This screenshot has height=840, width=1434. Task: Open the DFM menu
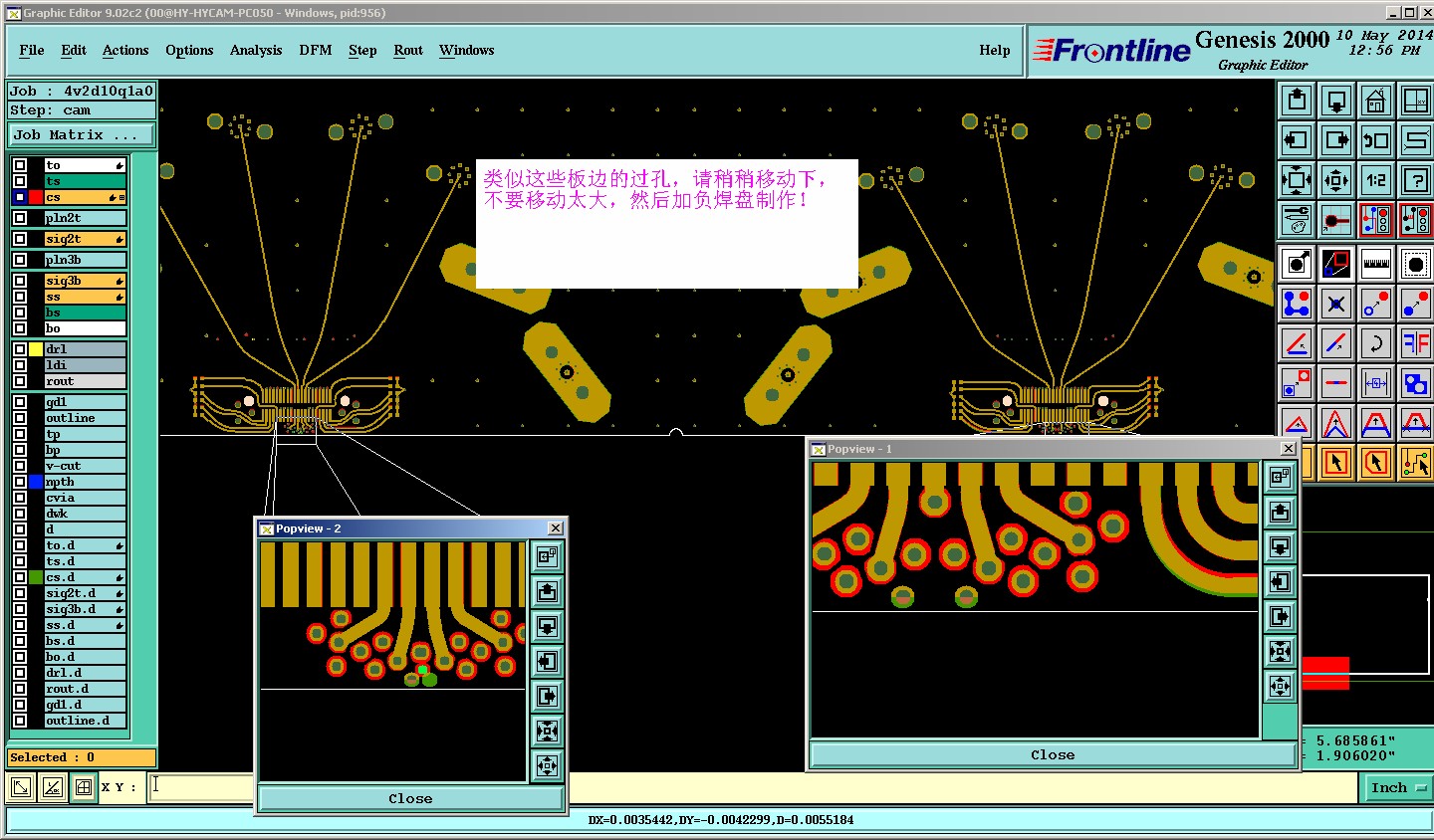coord(316,50)
